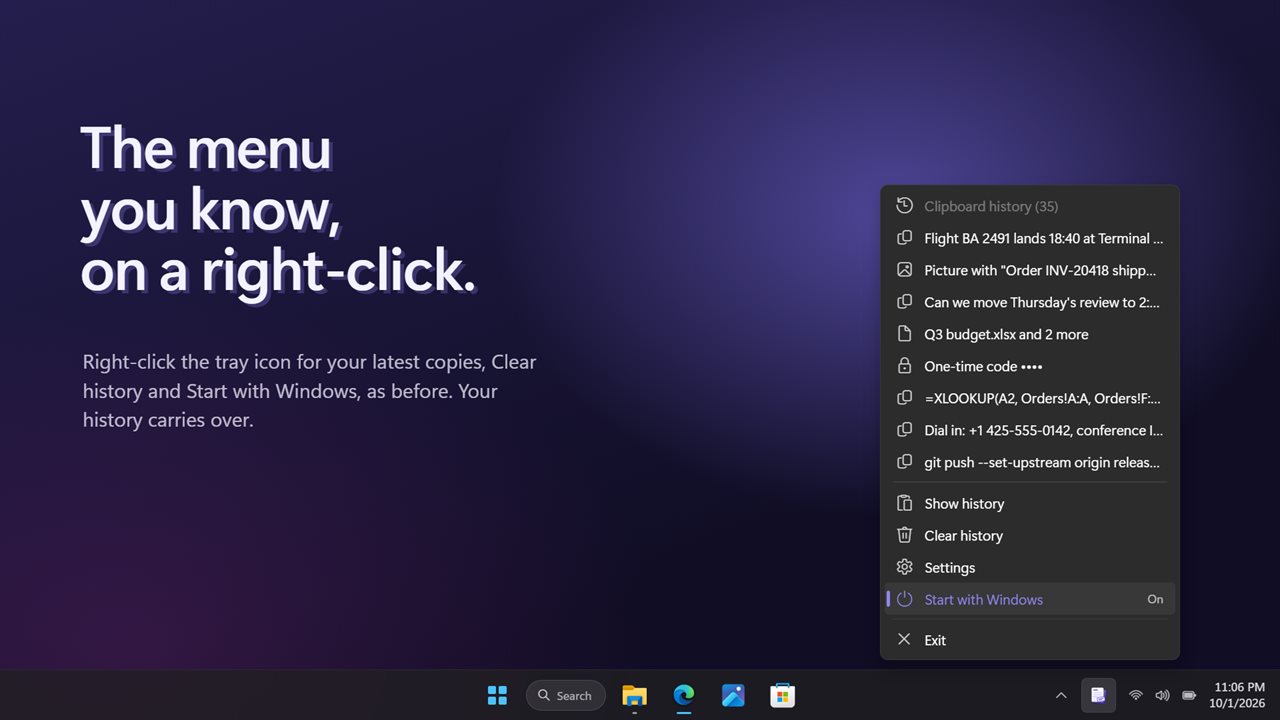1280x720 pixels.
Task: Open the Photos app on taskbar
Action: pos(733,695)
